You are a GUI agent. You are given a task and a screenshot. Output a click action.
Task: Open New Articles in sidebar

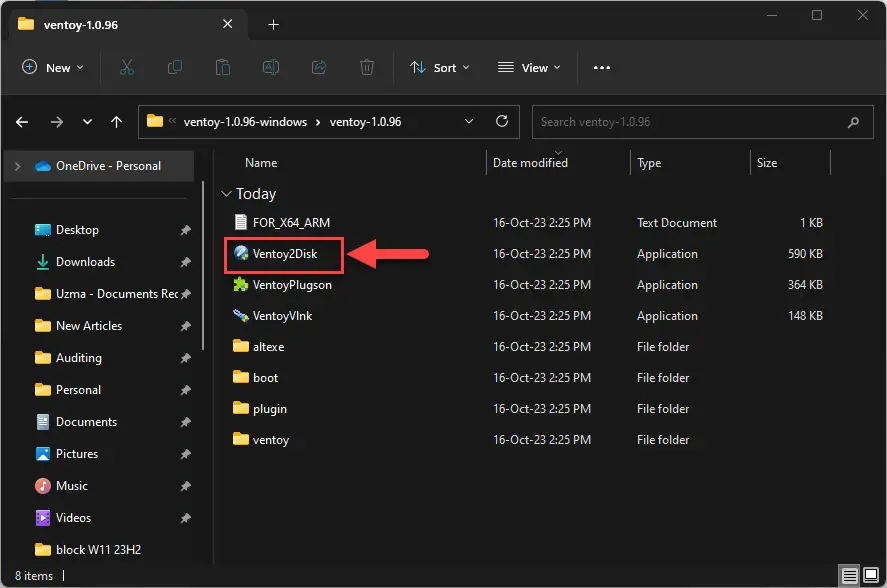click(89, 325)
